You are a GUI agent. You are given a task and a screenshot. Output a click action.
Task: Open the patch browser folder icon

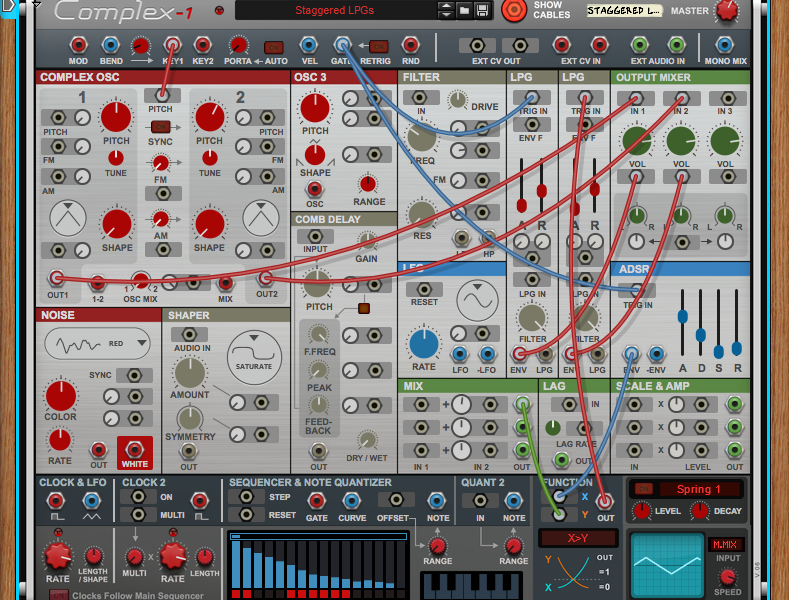pyautogui.click(x=464, y=11)
